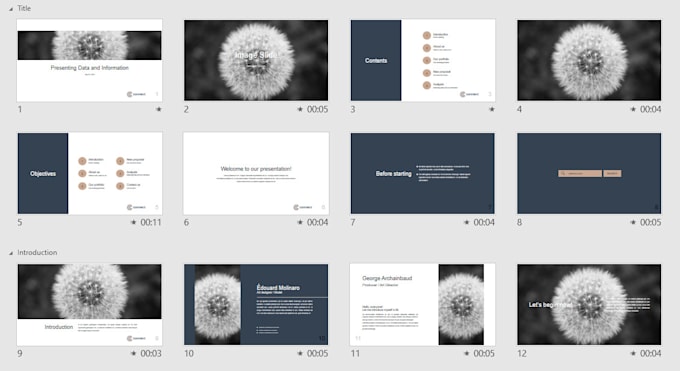This screenshot has width=680, height=371.
Task: Click the star icon beneath slide 7
Action: point(467,222)
